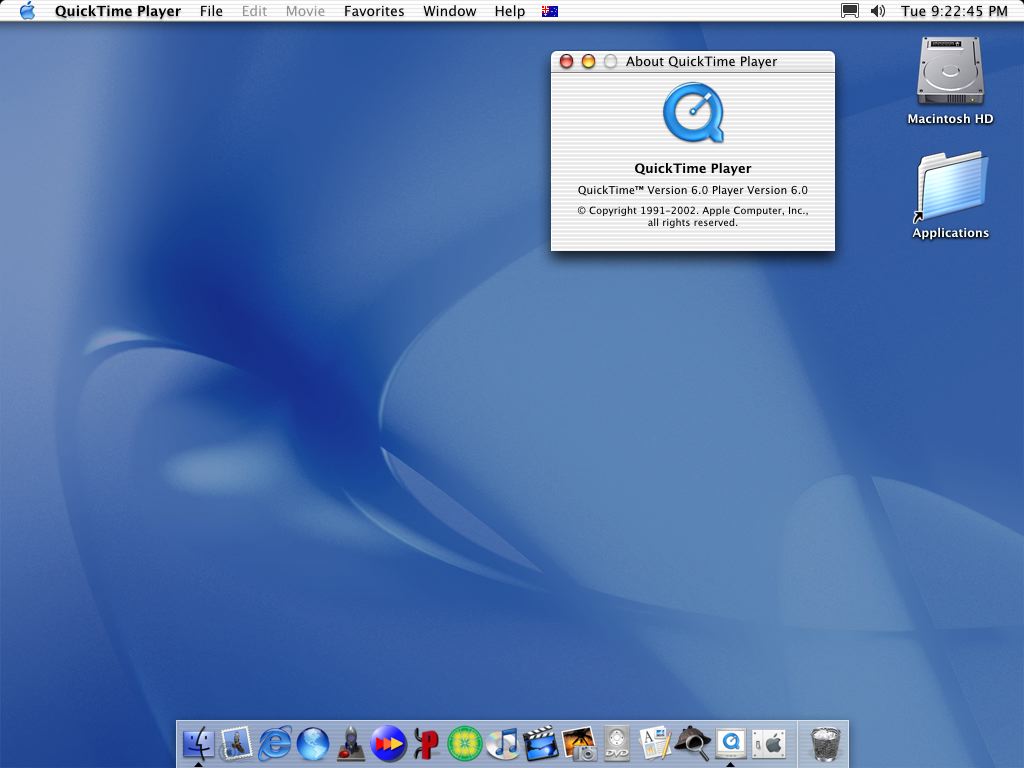The width and height of the screenshot is (1024, 768).
Task: Click the blue globe Dock icon
Action: pyautogui.click(x=313, y=743)
